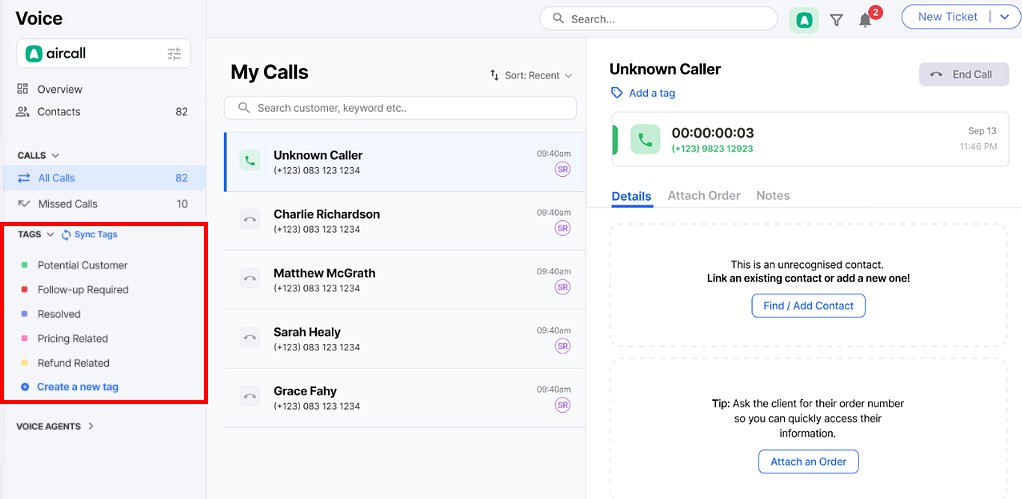This screenshot has width=1022, height=499.
Task: Open the Matthew McGrath call
Action: click(404, 279)
